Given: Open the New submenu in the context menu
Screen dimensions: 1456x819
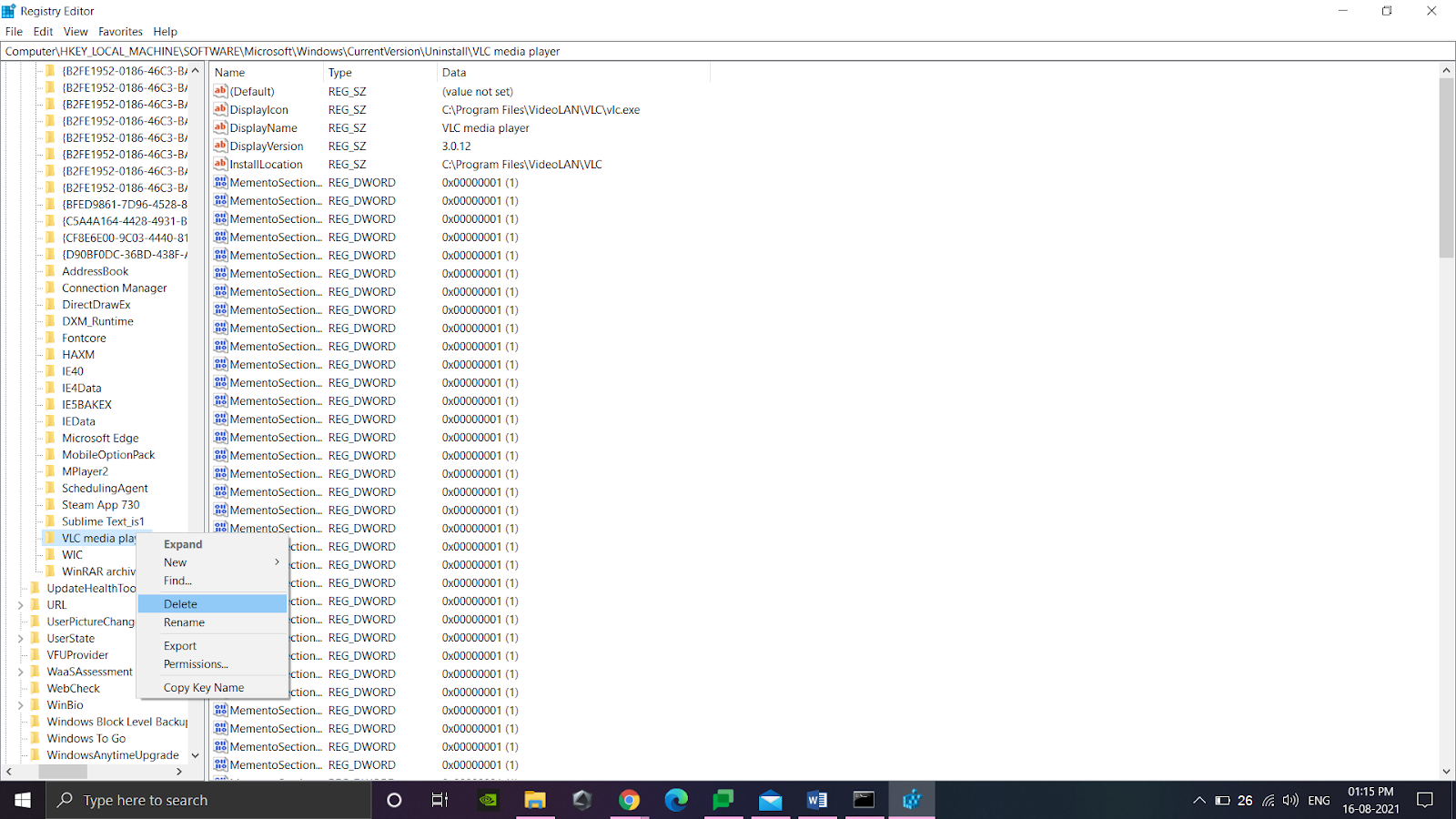Looking at the screenshot, I should 175,561.
